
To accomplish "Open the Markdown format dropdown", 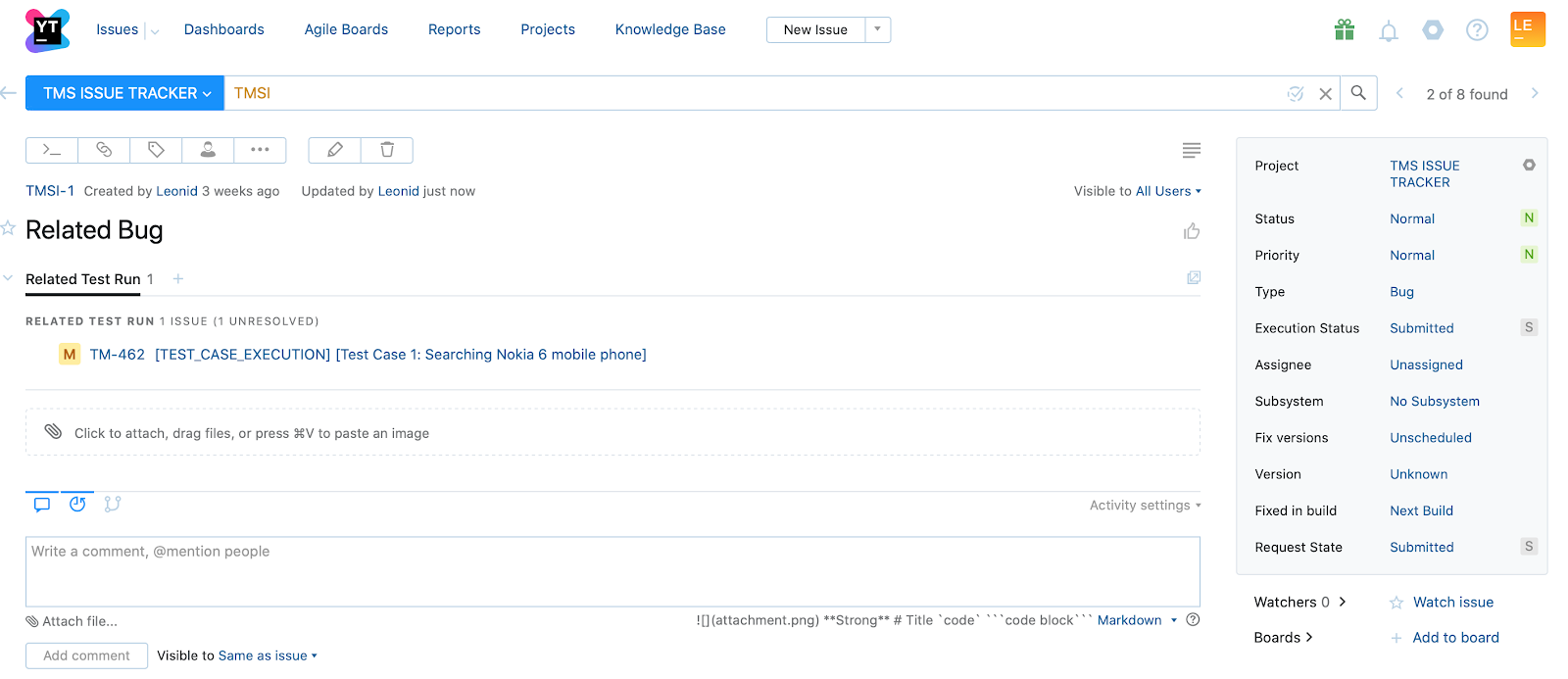I will 1137,620.
